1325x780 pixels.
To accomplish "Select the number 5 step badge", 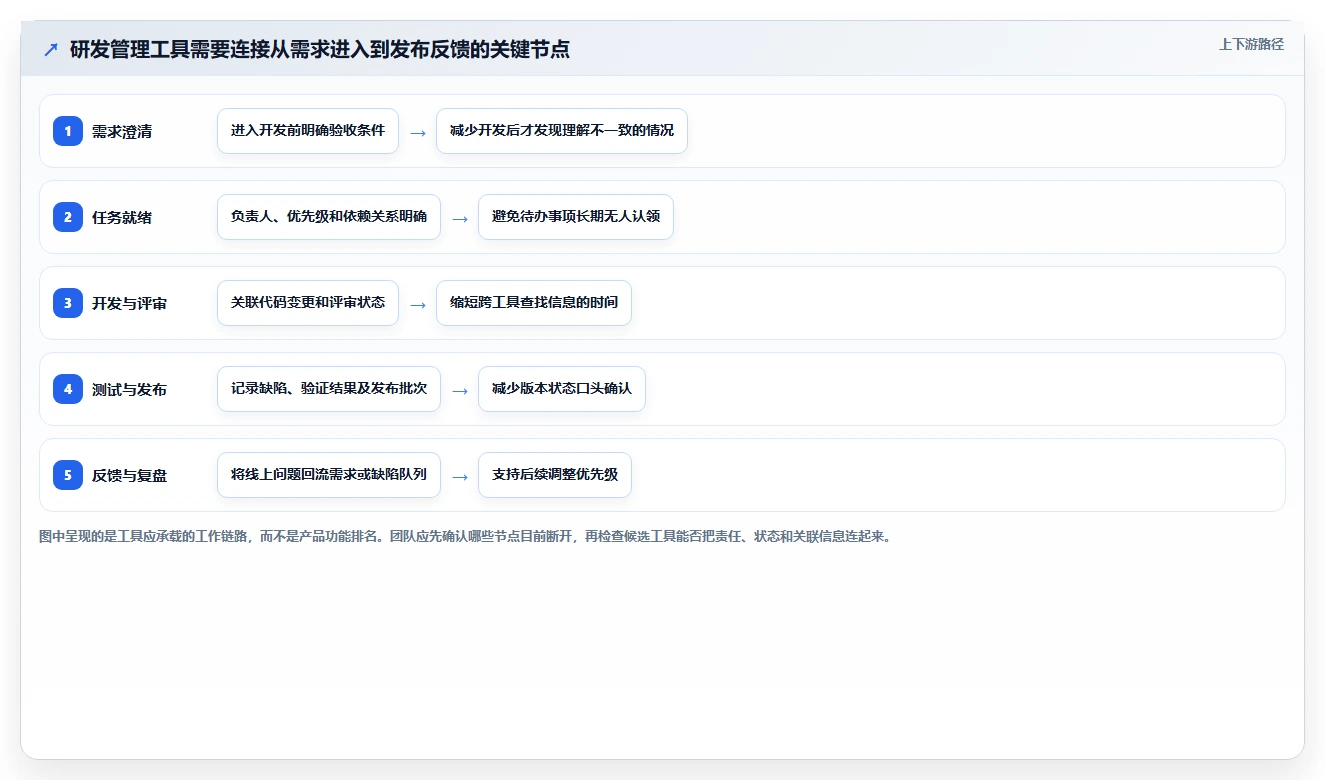I will 68,475.
